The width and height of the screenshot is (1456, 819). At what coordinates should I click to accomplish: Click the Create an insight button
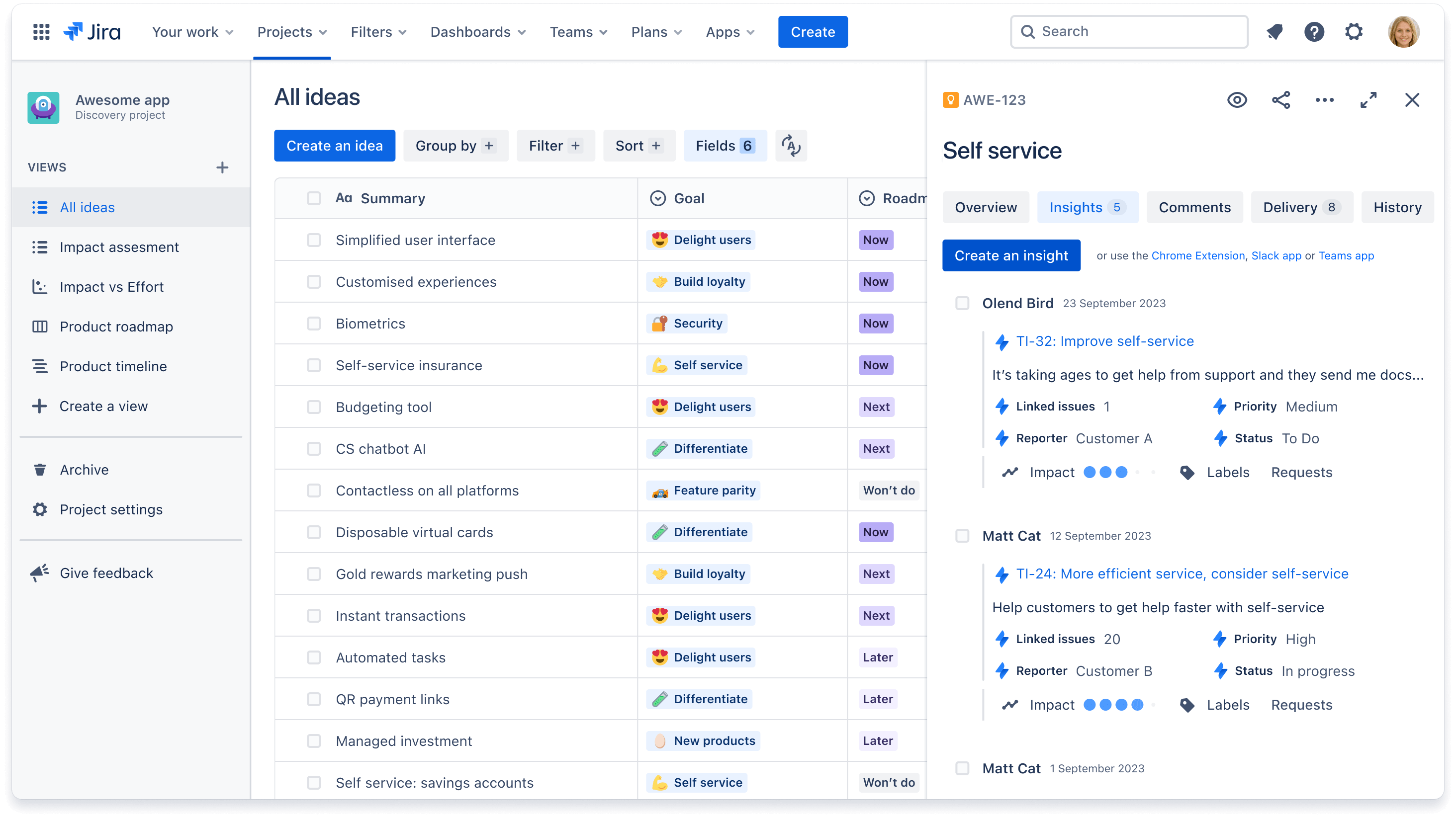(x=1010, y=256)
